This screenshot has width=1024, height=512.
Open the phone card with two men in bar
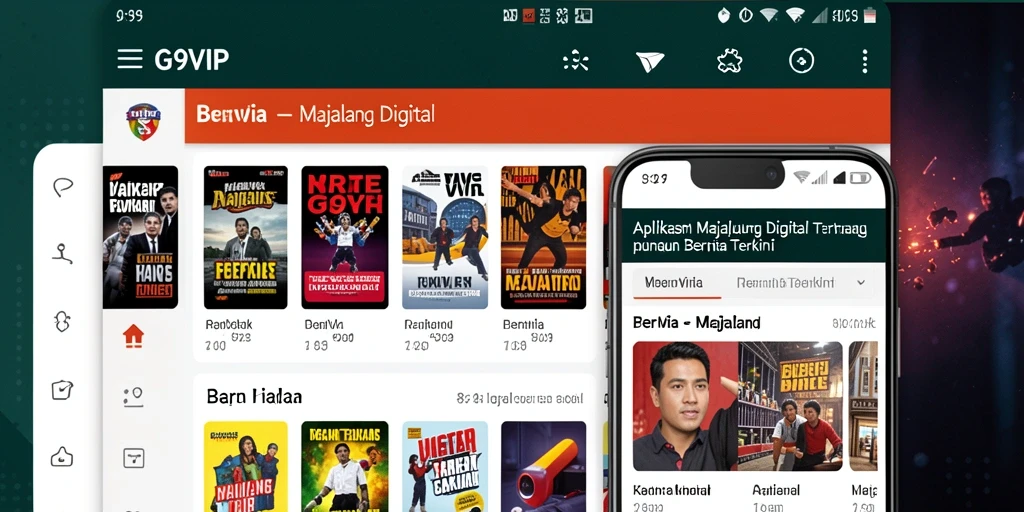tap(791, 406)
